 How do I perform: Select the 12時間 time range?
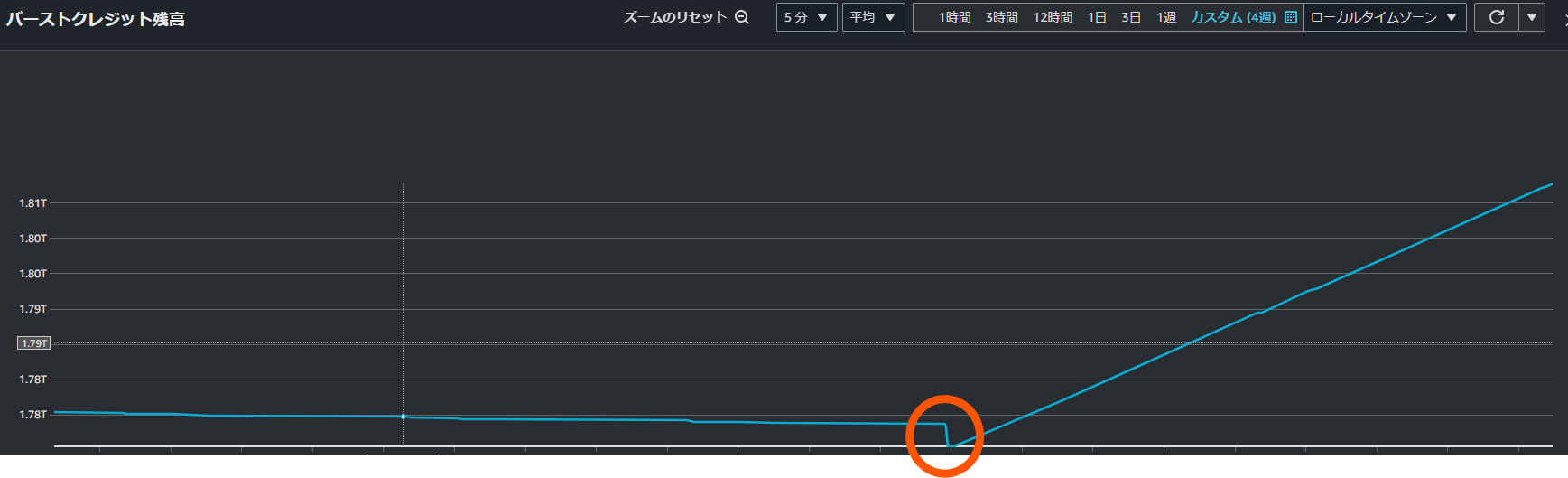click(1053, 17)
